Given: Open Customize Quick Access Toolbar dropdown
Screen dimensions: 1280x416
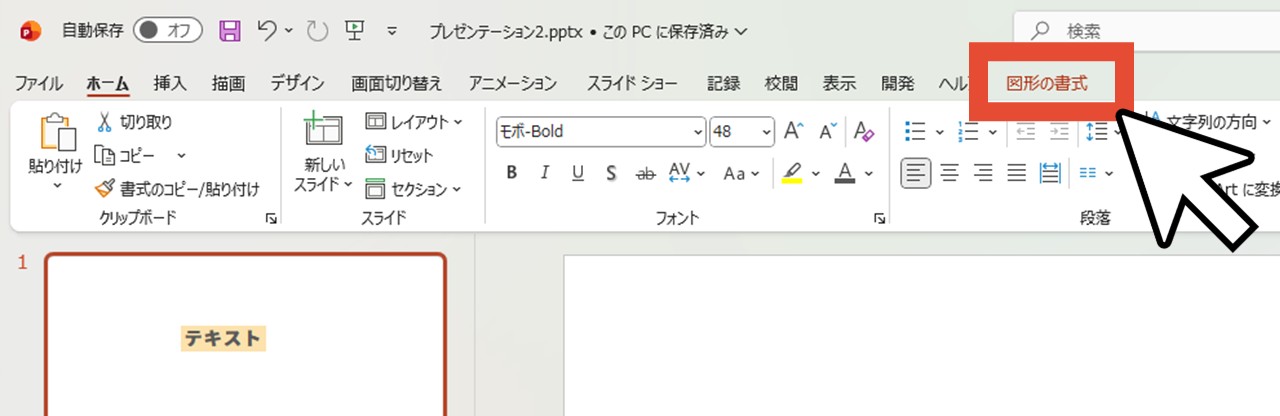Looking at the screenshot, I should (391, 31).
